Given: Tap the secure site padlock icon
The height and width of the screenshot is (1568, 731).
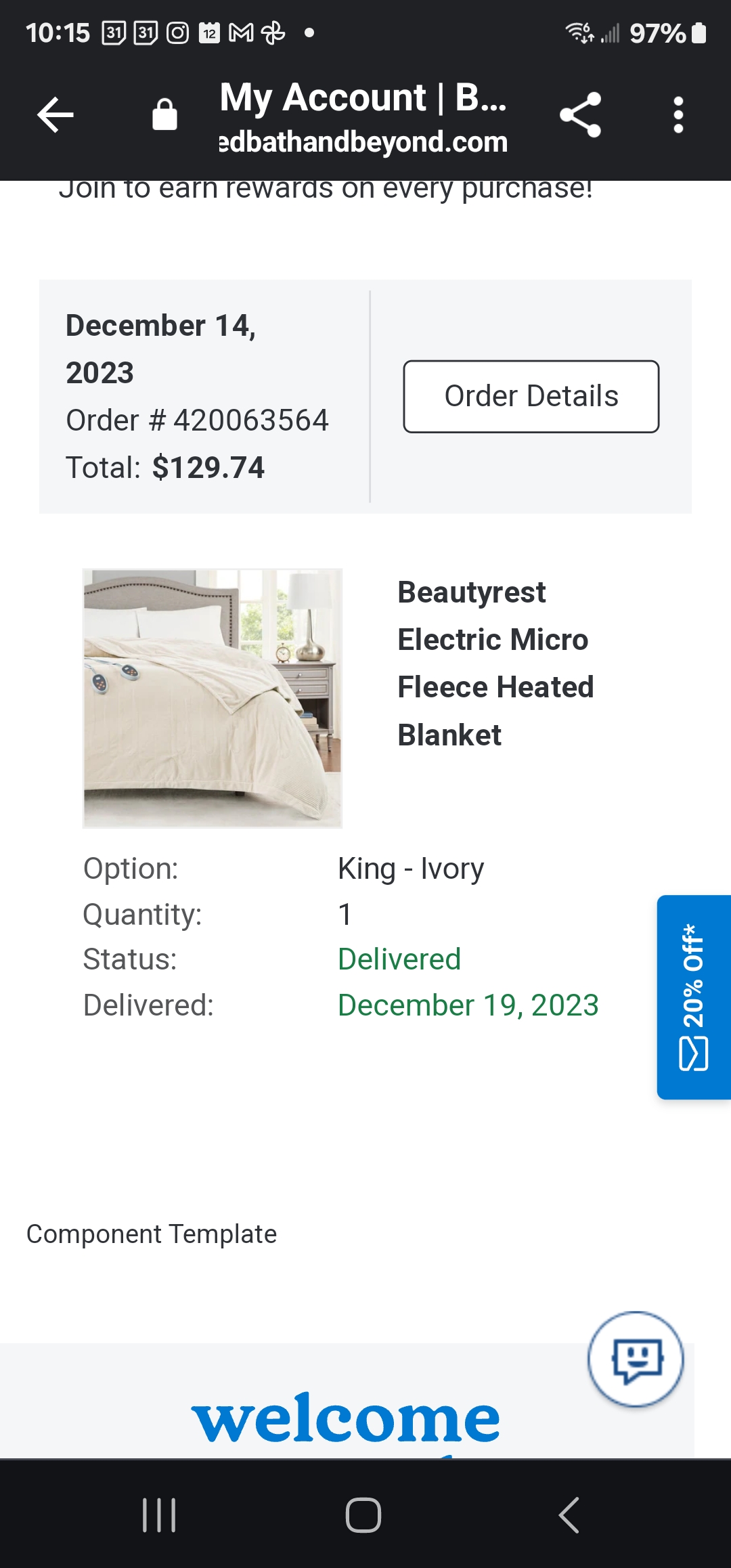Looking at the screenshot, I should (164, 114).
